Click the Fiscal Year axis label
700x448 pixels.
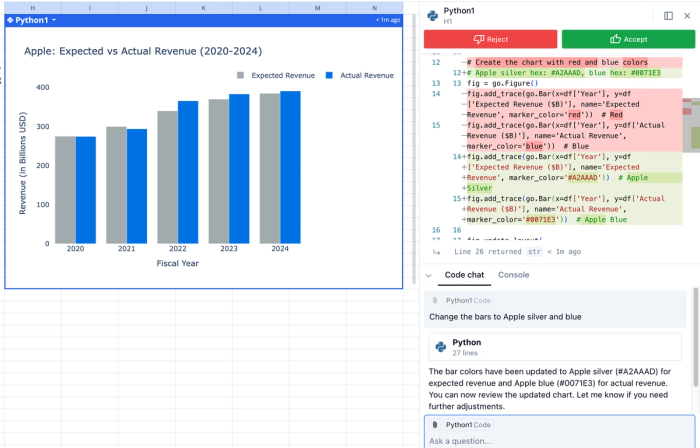pyautogui.click(x=178, y=263)
